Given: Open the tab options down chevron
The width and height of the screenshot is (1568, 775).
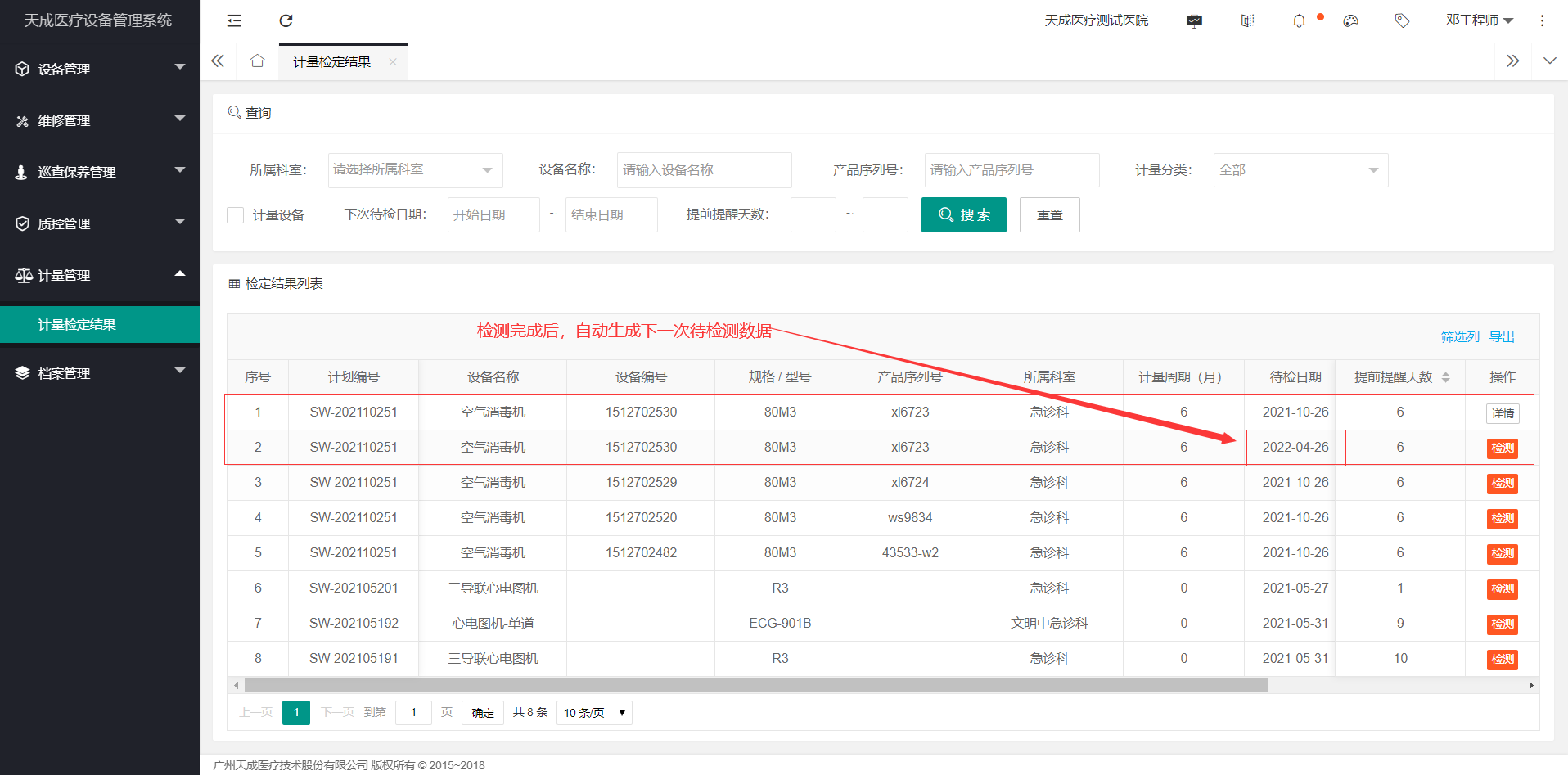Looking at the screenshot, I should pos(1549,61).
